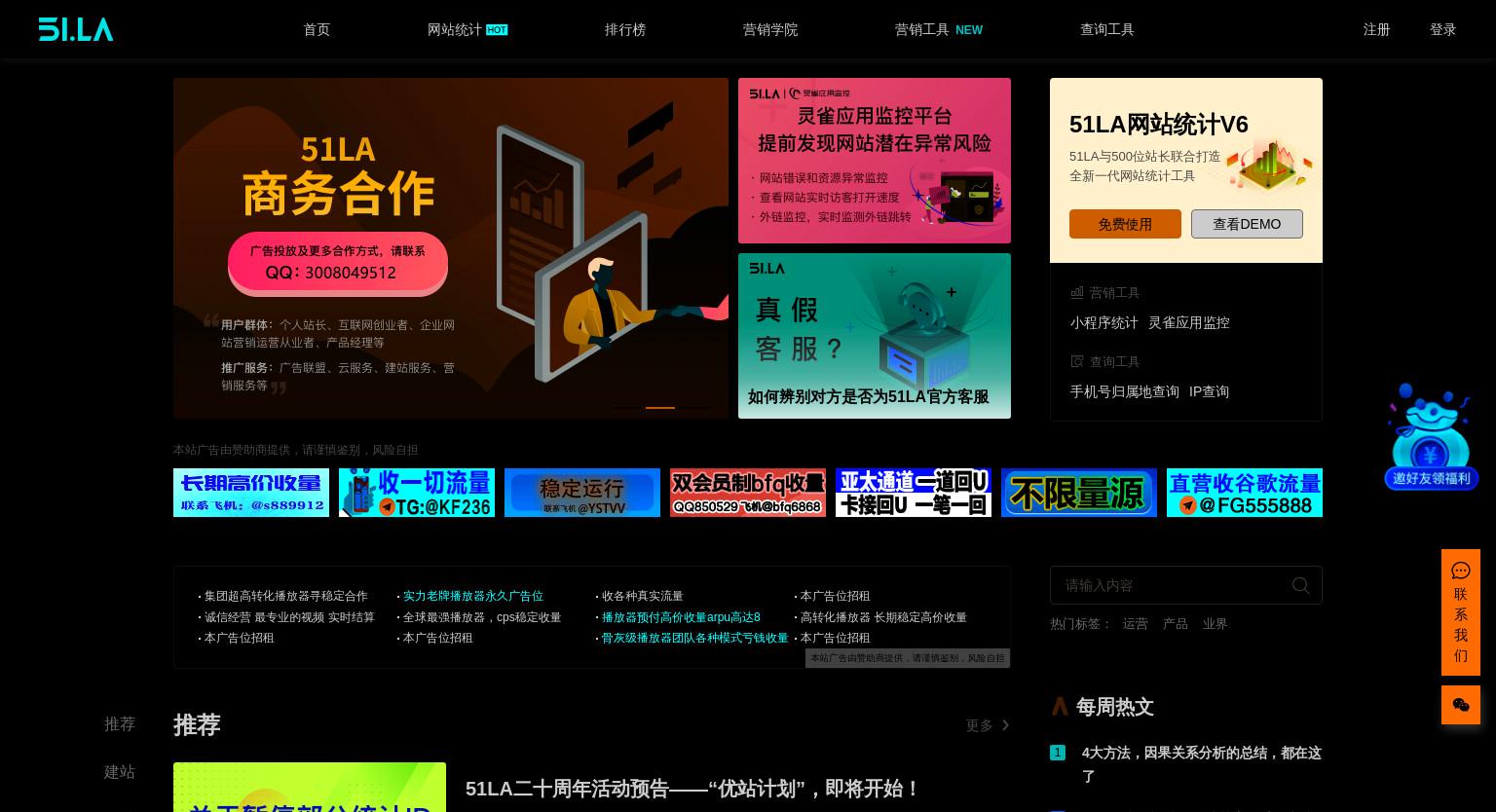This screenshot has height=812, width=1496.
Task: Open 查询工具 in the top navigation
Action: click(x=1107, y=29)
